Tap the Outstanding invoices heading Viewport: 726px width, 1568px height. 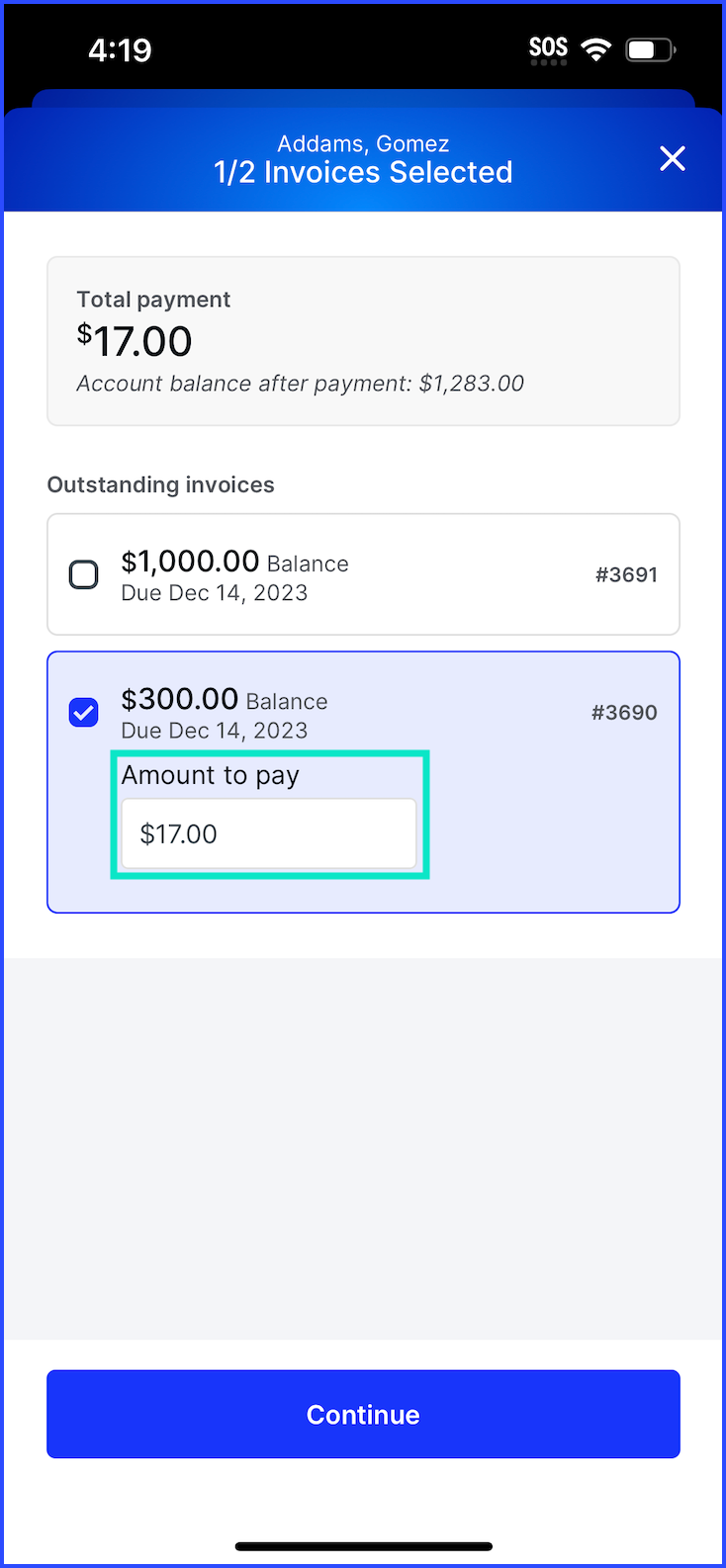tap(161, 484)
